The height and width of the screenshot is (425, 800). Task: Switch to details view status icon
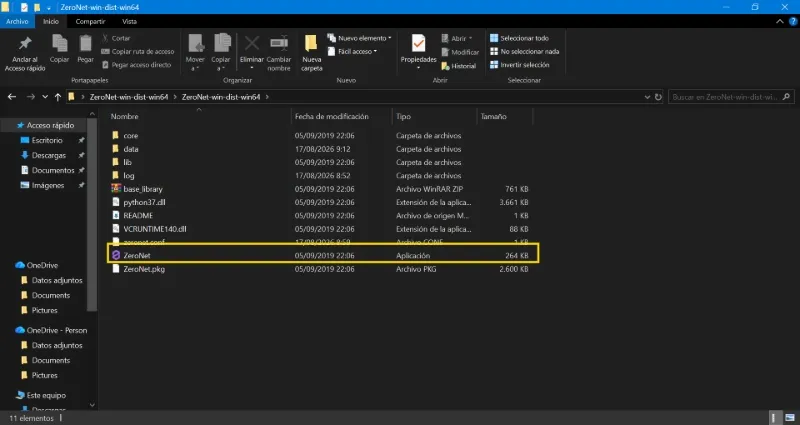click(774, 418)
